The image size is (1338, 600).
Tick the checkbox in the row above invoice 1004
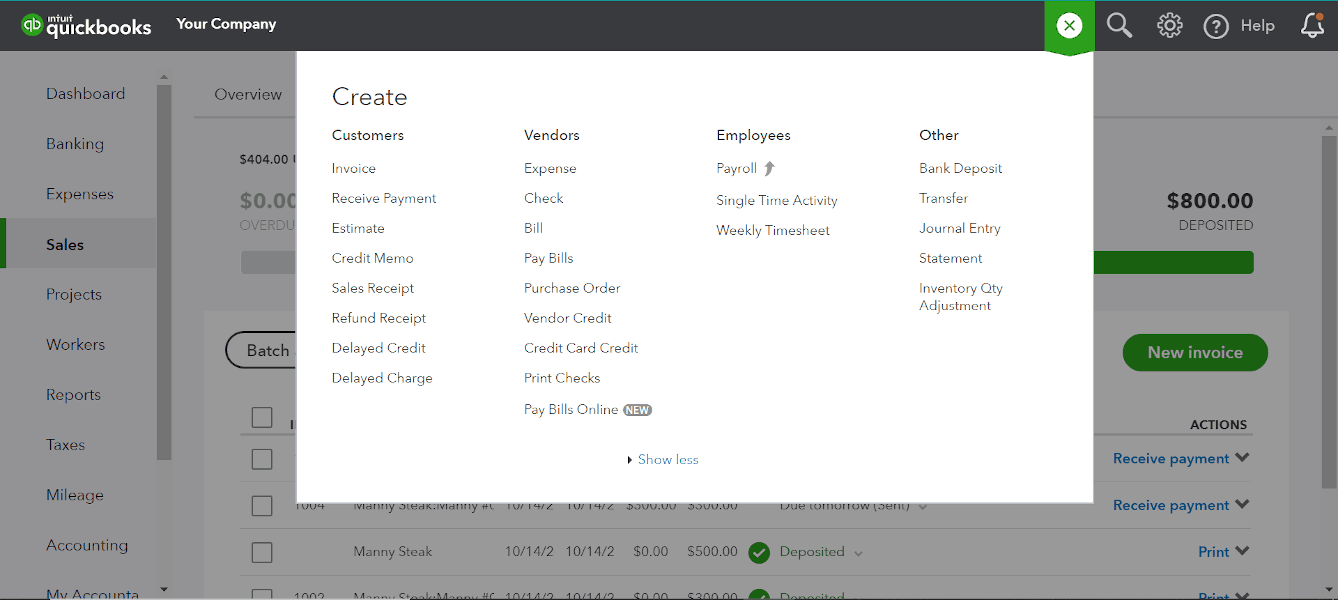tap(262, 459)
